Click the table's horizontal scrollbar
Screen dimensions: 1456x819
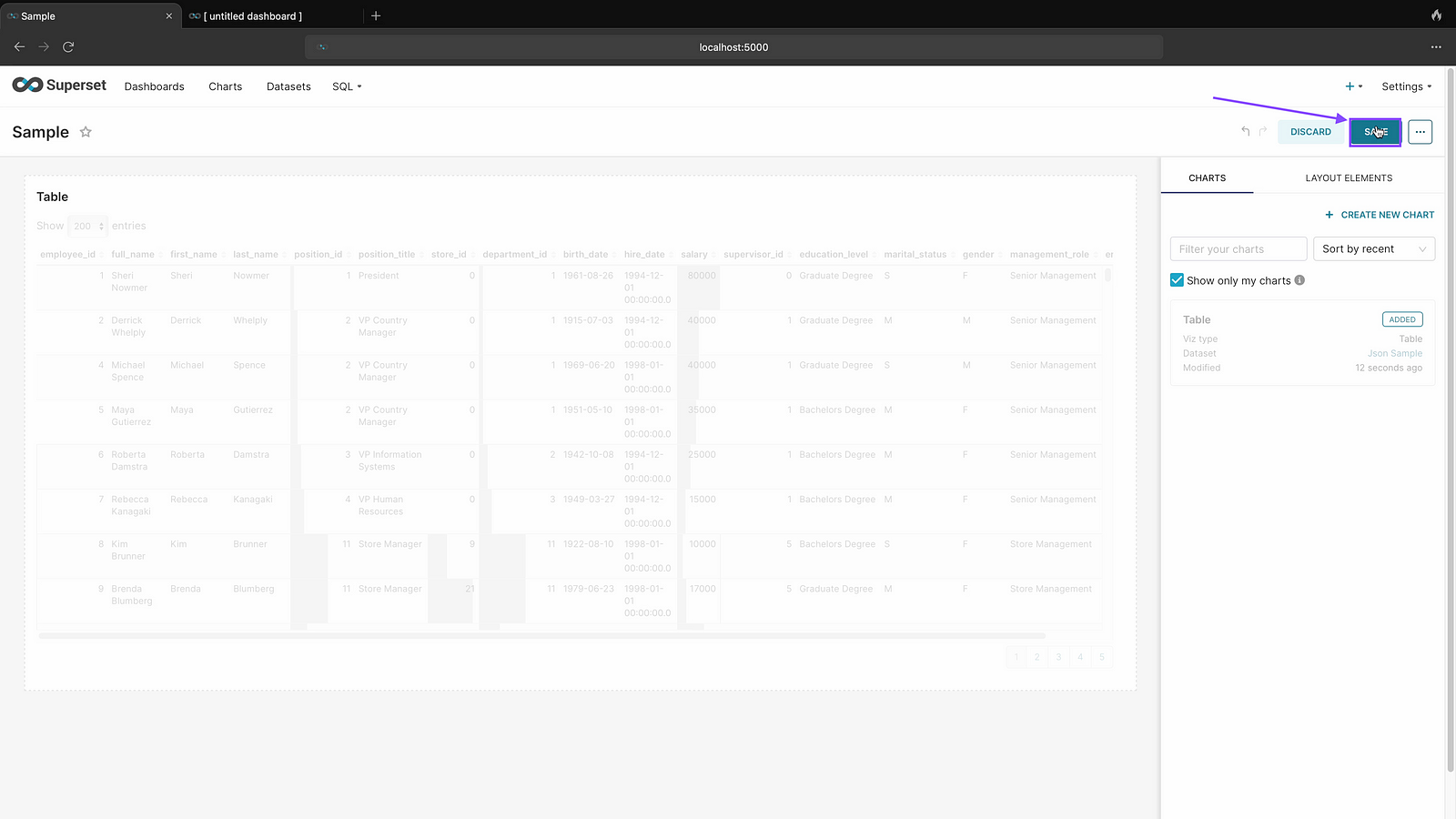tap(541, 636)
